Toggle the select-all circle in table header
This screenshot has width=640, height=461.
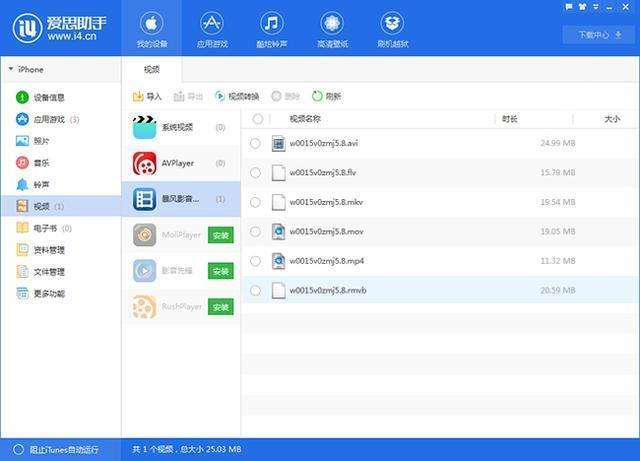(x=258, y=119)
